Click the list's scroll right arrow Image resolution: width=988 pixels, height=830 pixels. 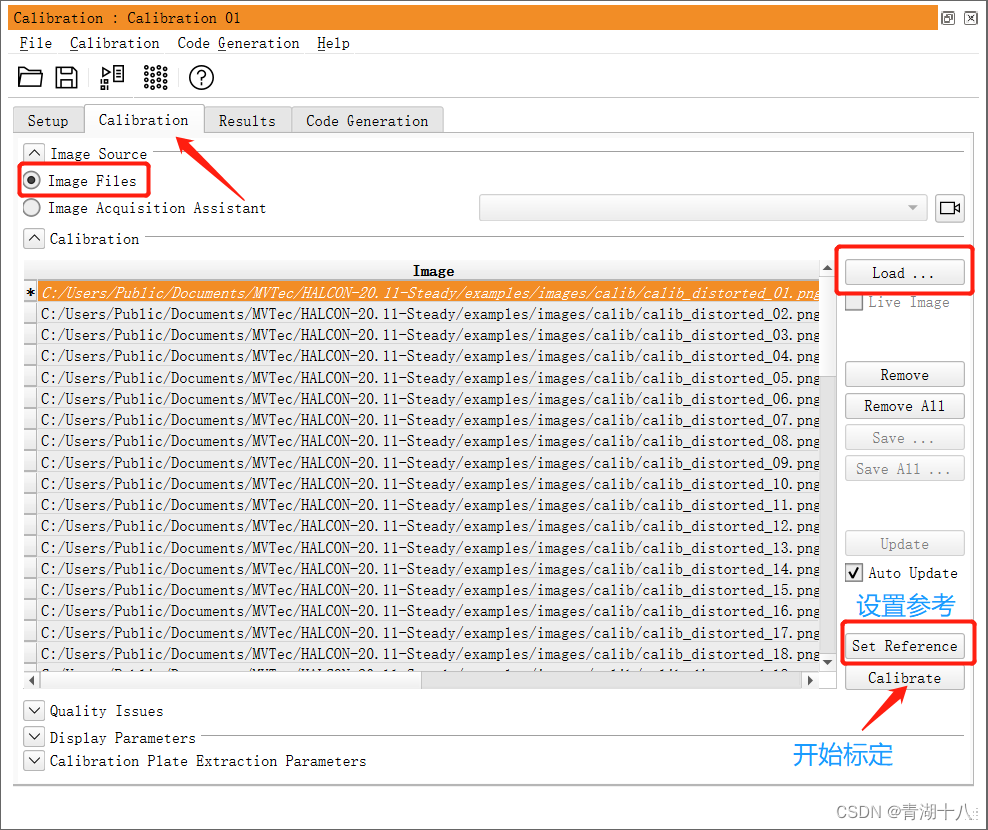pos(810,681)
